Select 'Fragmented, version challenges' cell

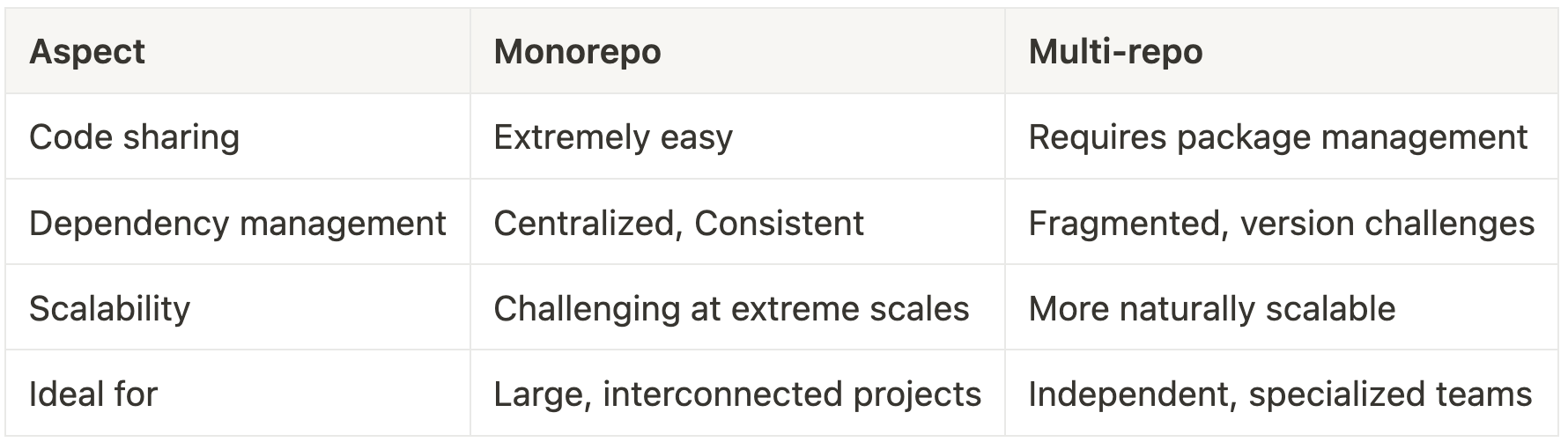tap(1281, 223)
